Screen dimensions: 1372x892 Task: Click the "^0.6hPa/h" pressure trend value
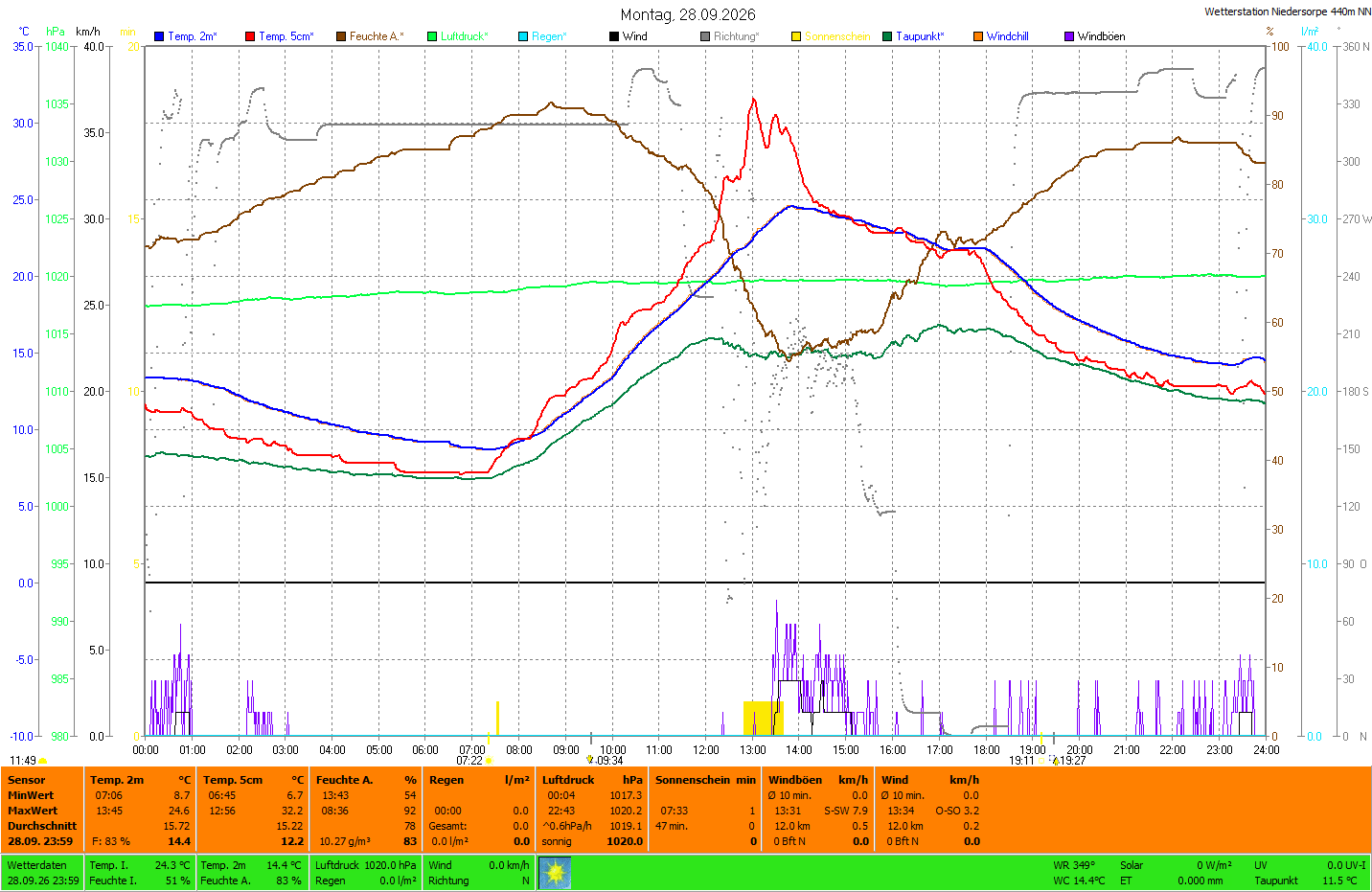click(567, 826)
